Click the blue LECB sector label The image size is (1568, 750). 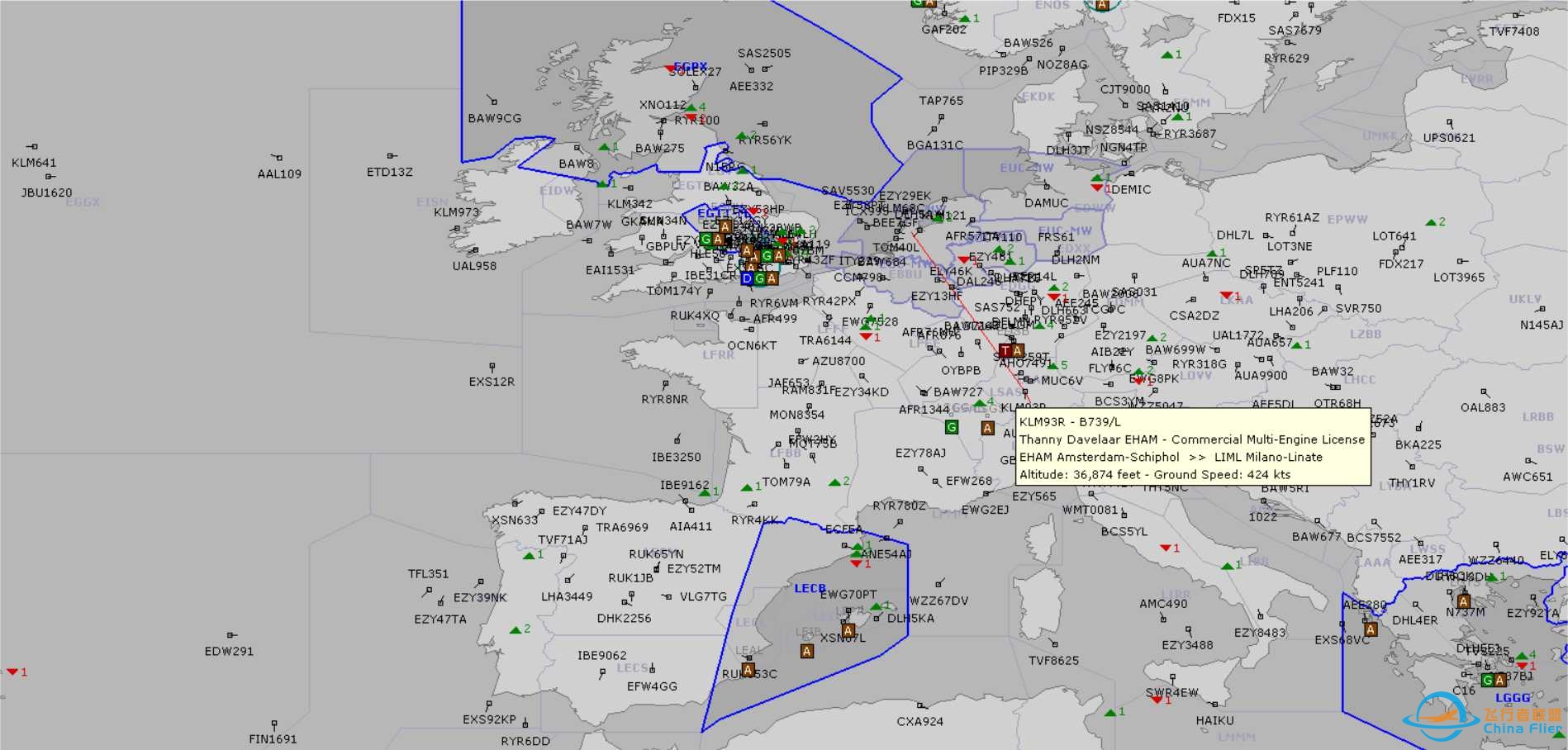[810, 588]
